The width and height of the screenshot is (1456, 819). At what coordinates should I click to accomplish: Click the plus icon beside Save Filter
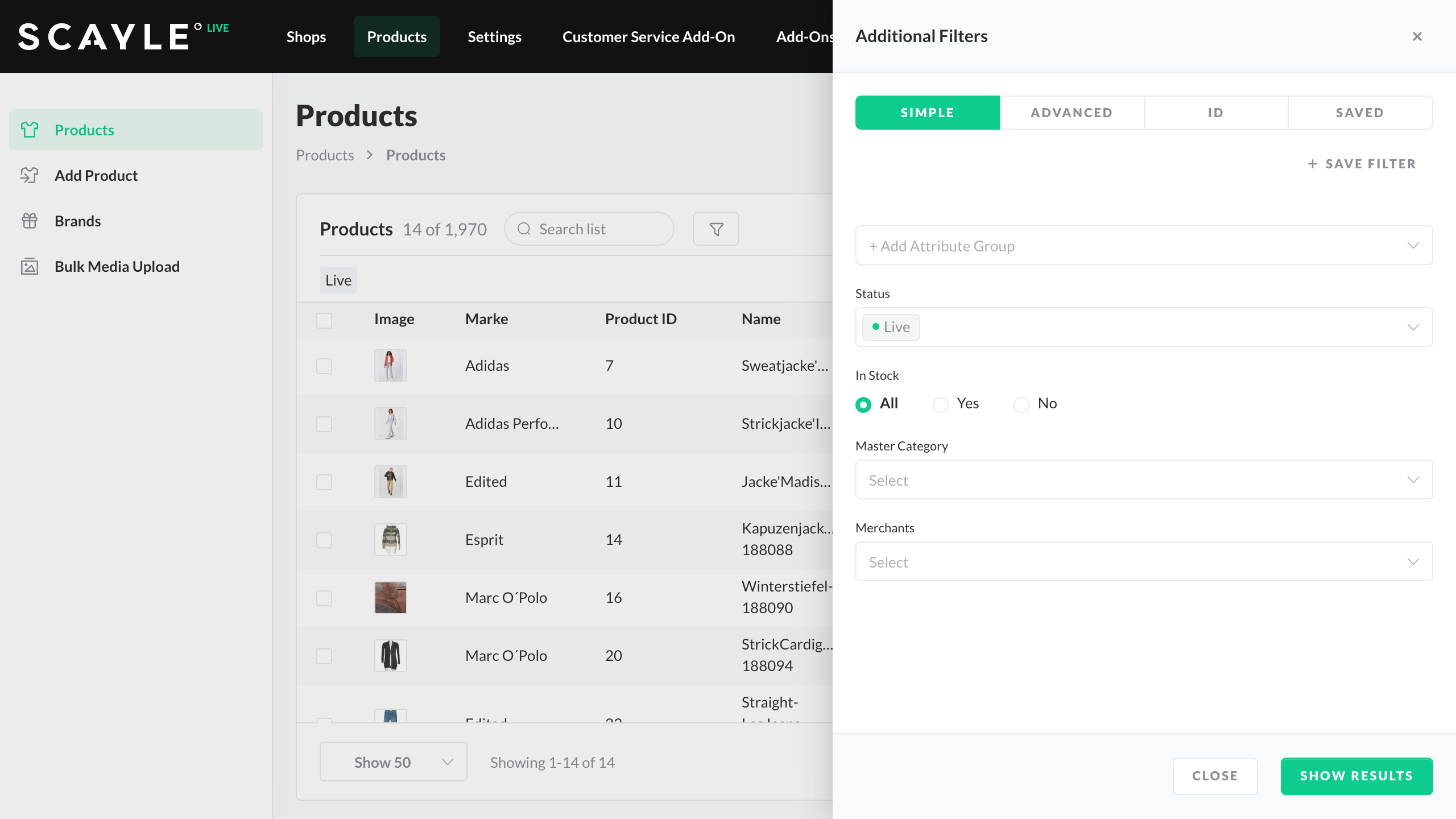(x=1312, y=164)
